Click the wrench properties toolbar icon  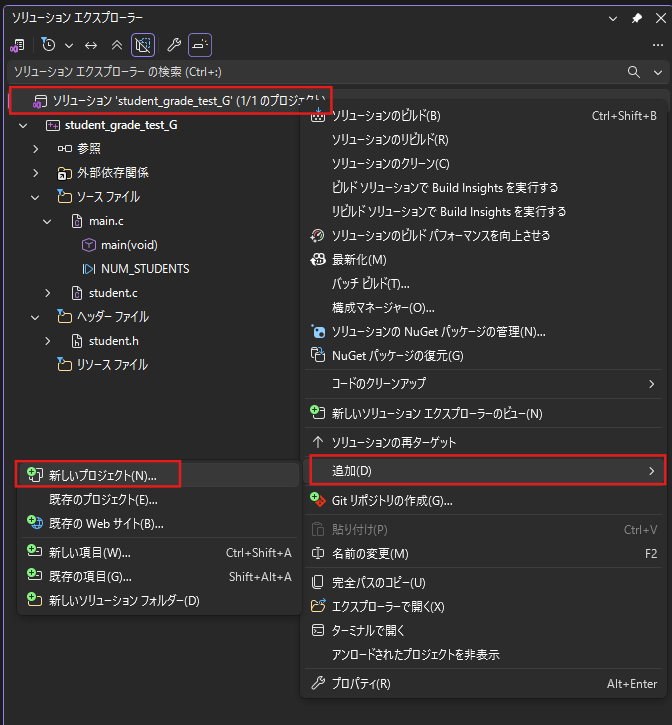(x=174, y=45)
